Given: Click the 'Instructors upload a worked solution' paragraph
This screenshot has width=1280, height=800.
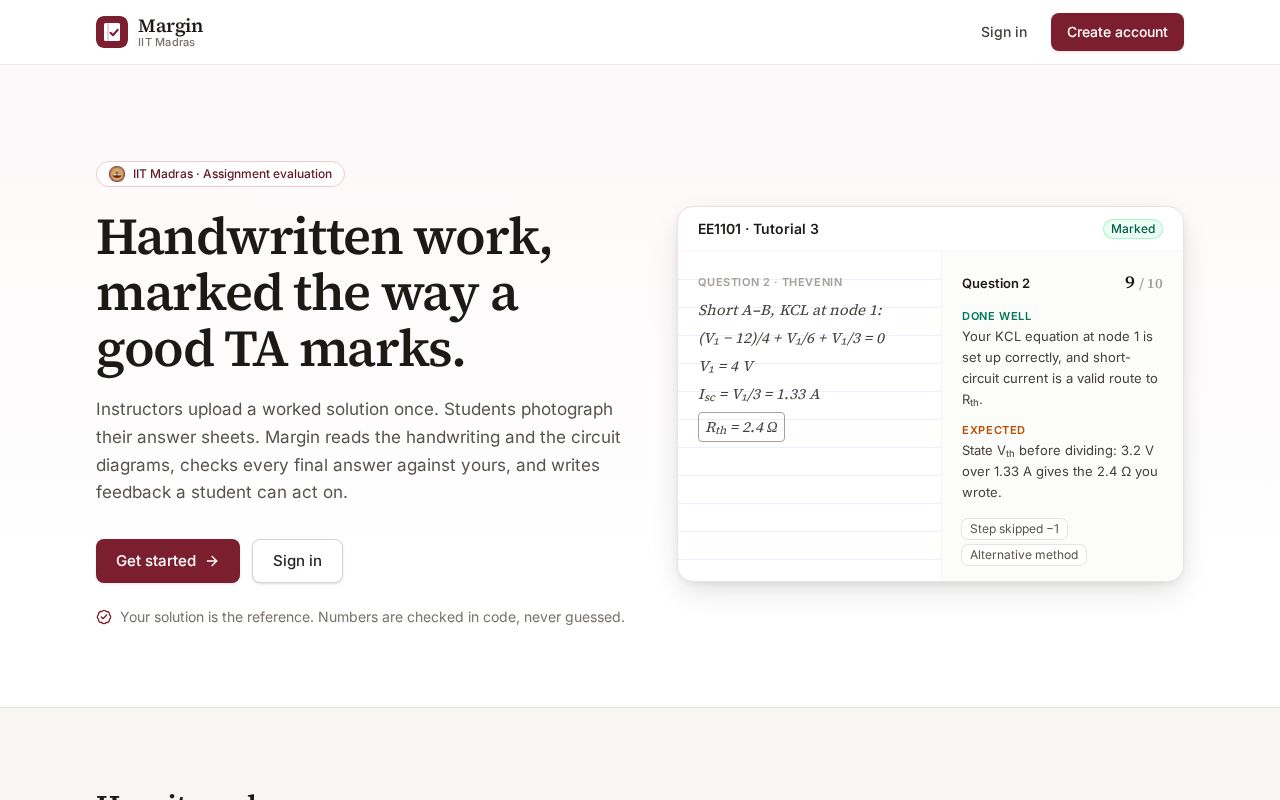Looking at the screenshot, I should (x=360, y=451).
